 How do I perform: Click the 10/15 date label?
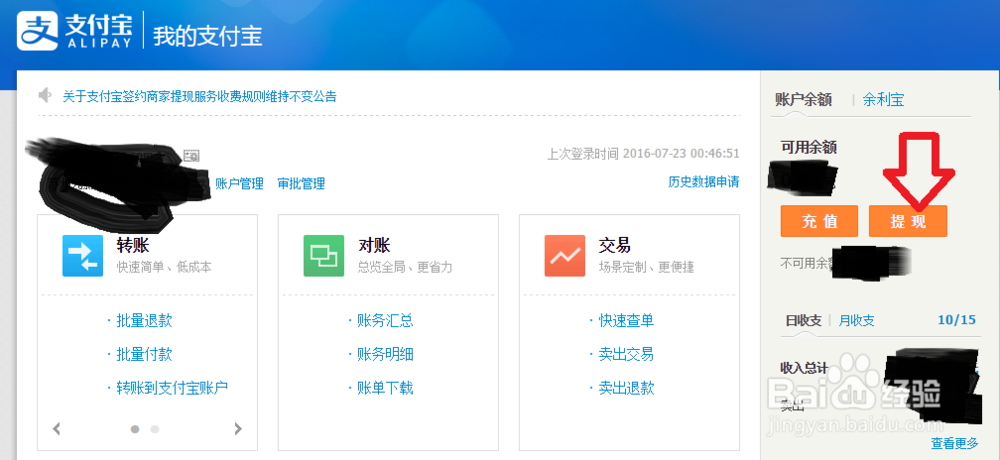coord(957,320)
